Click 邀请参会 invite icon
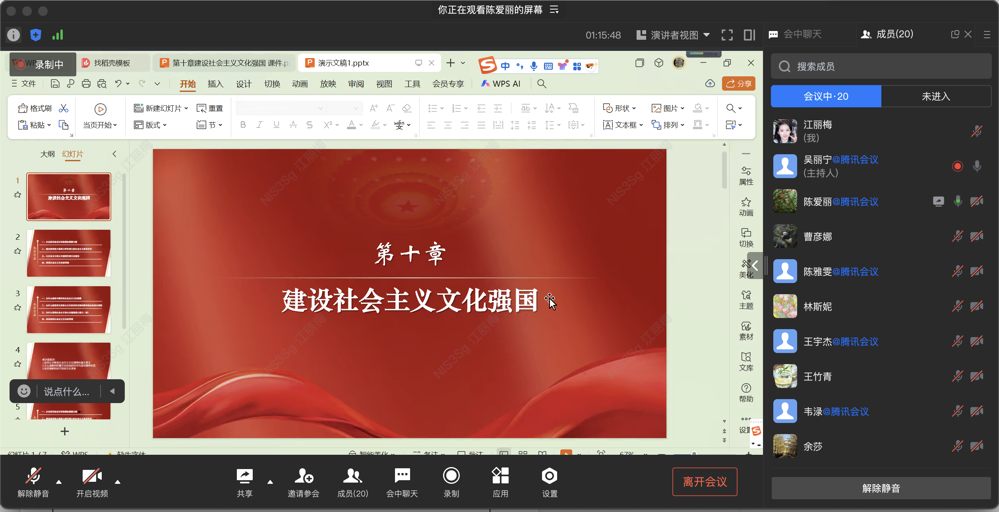The width and height of the screenshot is (999, 512). (304, 481)
